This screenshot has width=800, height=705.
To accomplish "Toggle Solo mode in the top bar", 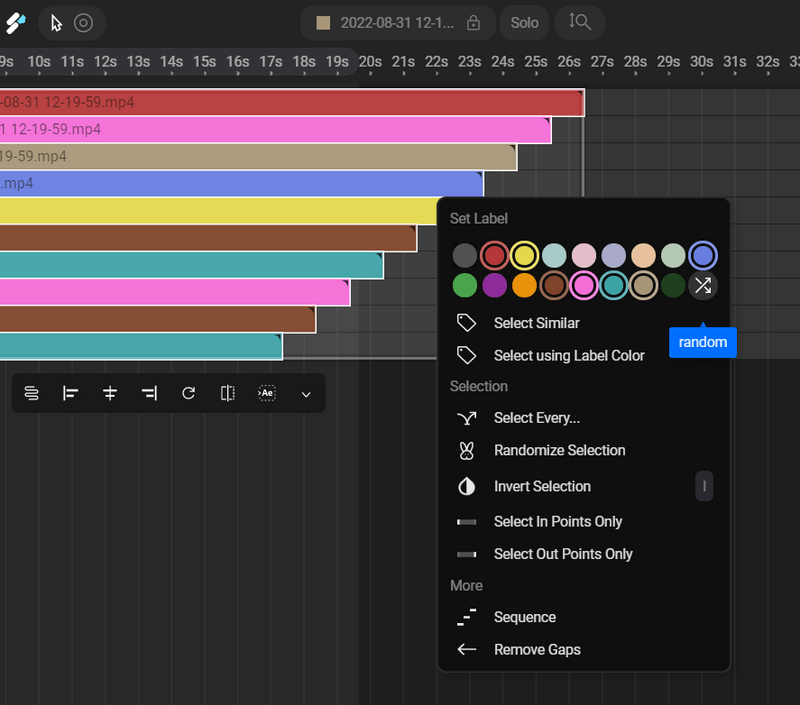I will tap(524, 22).
